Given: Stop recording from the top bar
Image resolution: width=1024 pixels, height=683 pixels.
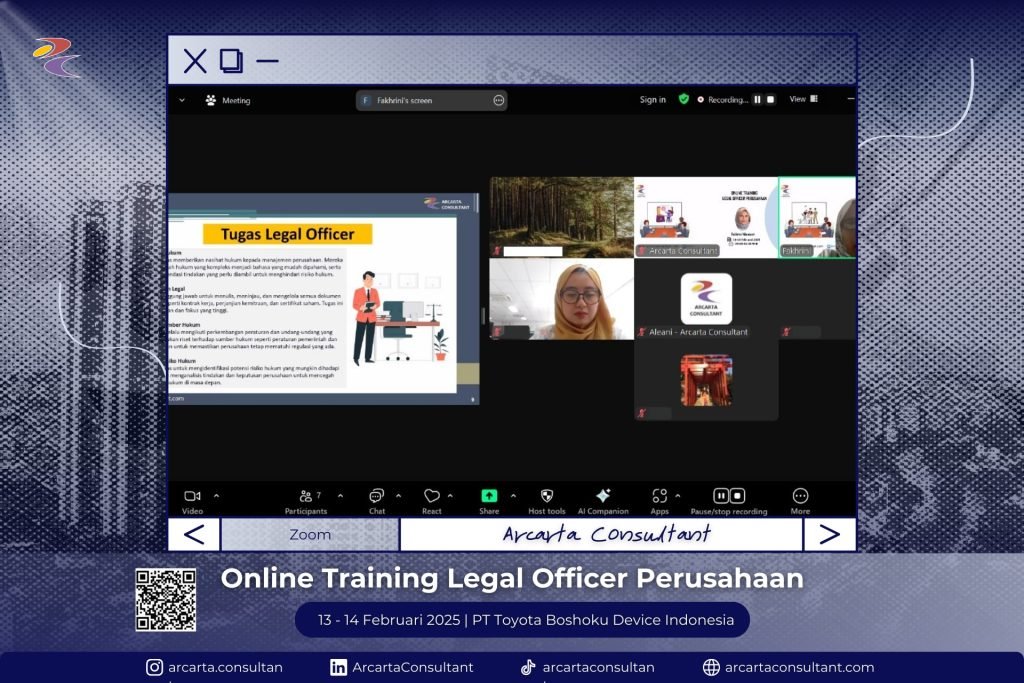Looking at the screenshot, I should 770,99.
